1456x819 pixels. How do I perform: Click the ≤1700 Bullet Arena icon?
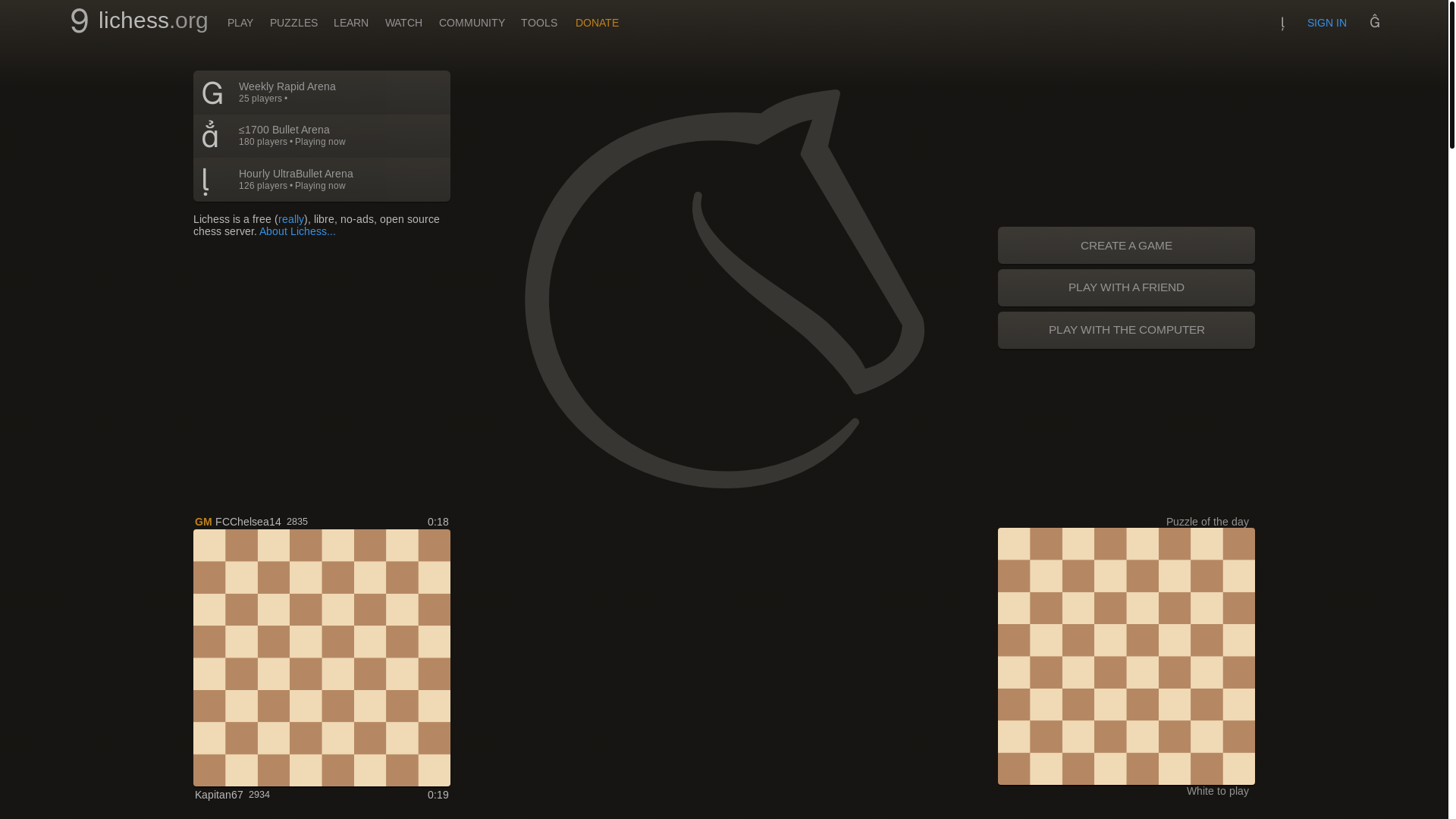[211, 135]
